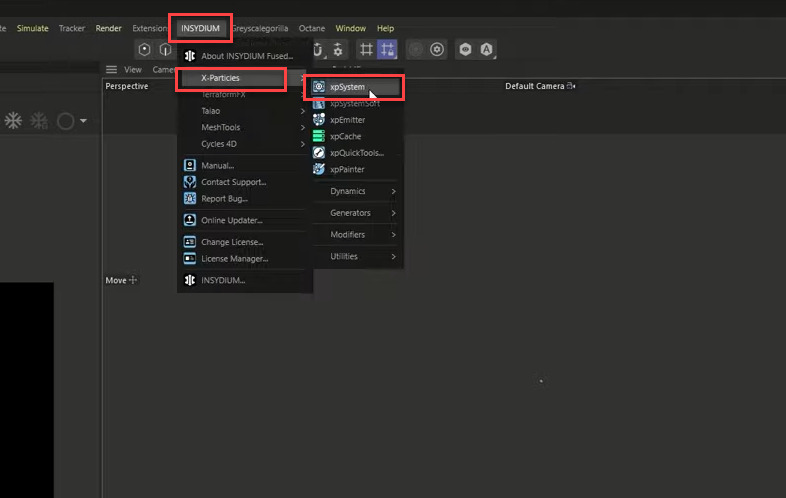This screenshot has height=498, width=786.
Task: Click the Change License icon
Action: [189, 242]
